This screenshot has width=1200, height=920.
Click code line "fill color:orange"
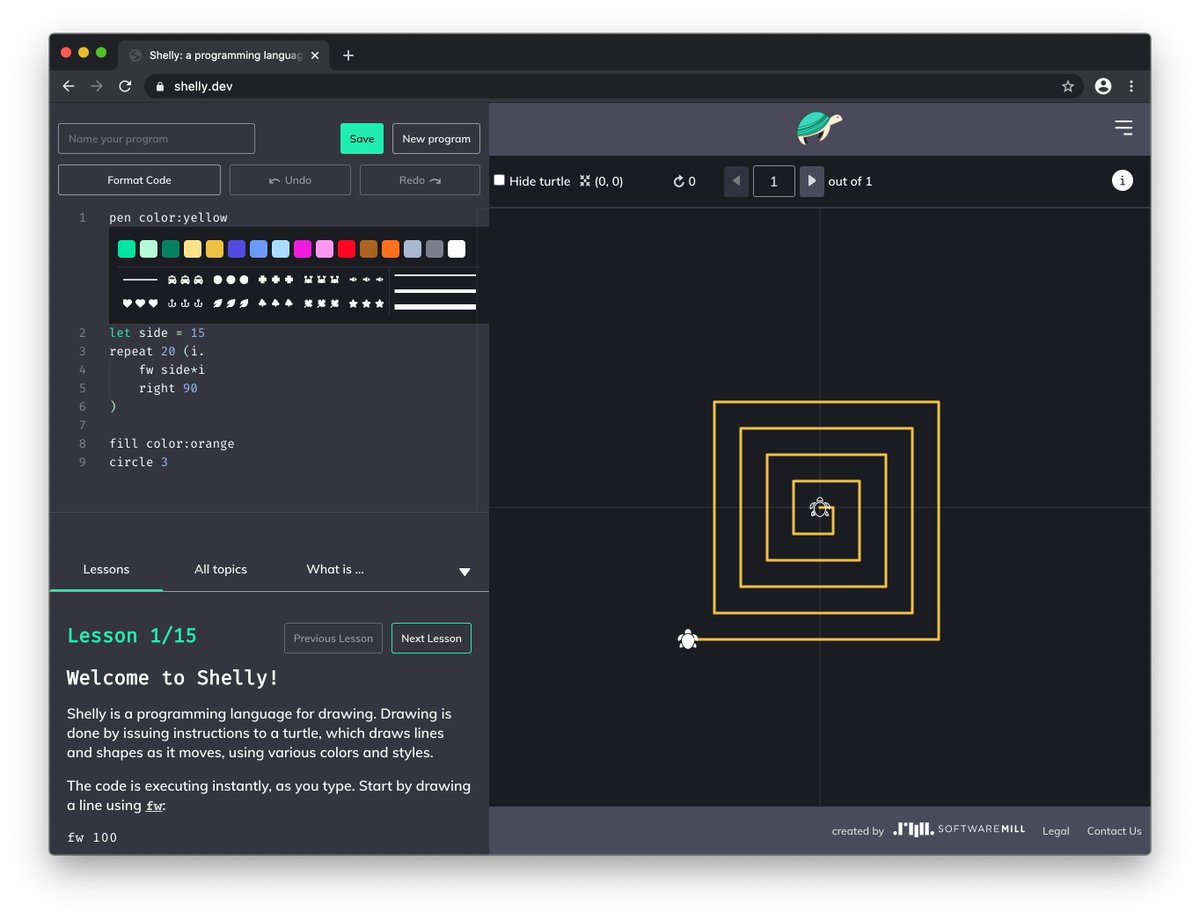tap(172, 443)
